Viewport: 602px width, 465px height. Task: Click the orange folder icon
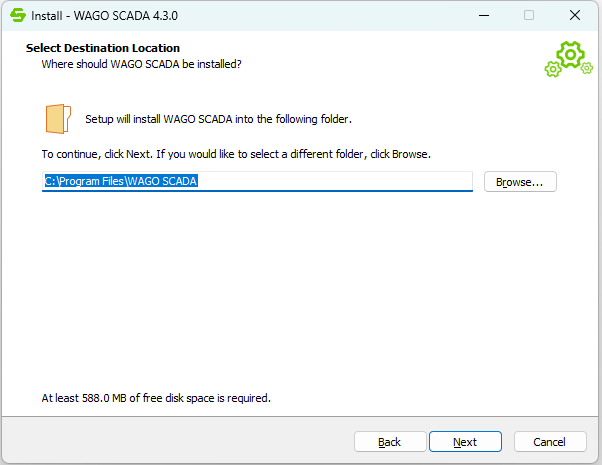click(58, 118)
